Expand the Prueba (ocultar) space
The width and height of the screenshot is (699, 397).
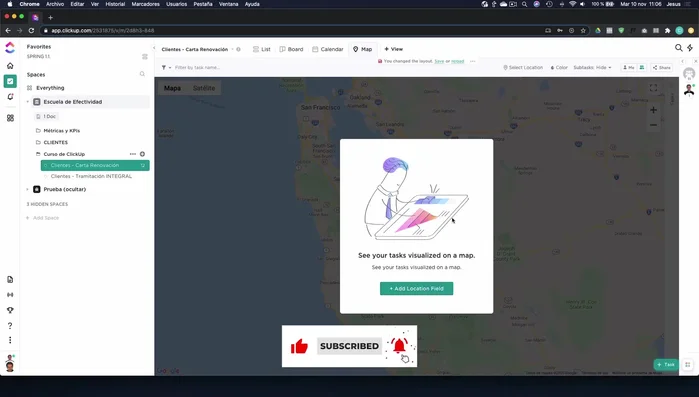[x=28, y=189]
